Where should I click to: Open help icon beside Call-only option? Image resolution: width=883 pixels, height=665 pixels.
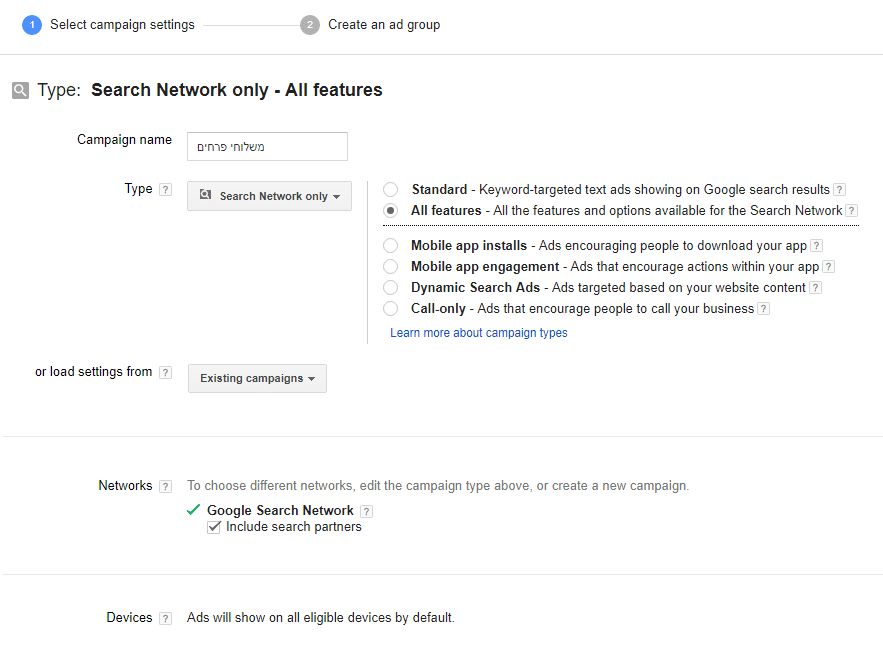pos(763,309)
